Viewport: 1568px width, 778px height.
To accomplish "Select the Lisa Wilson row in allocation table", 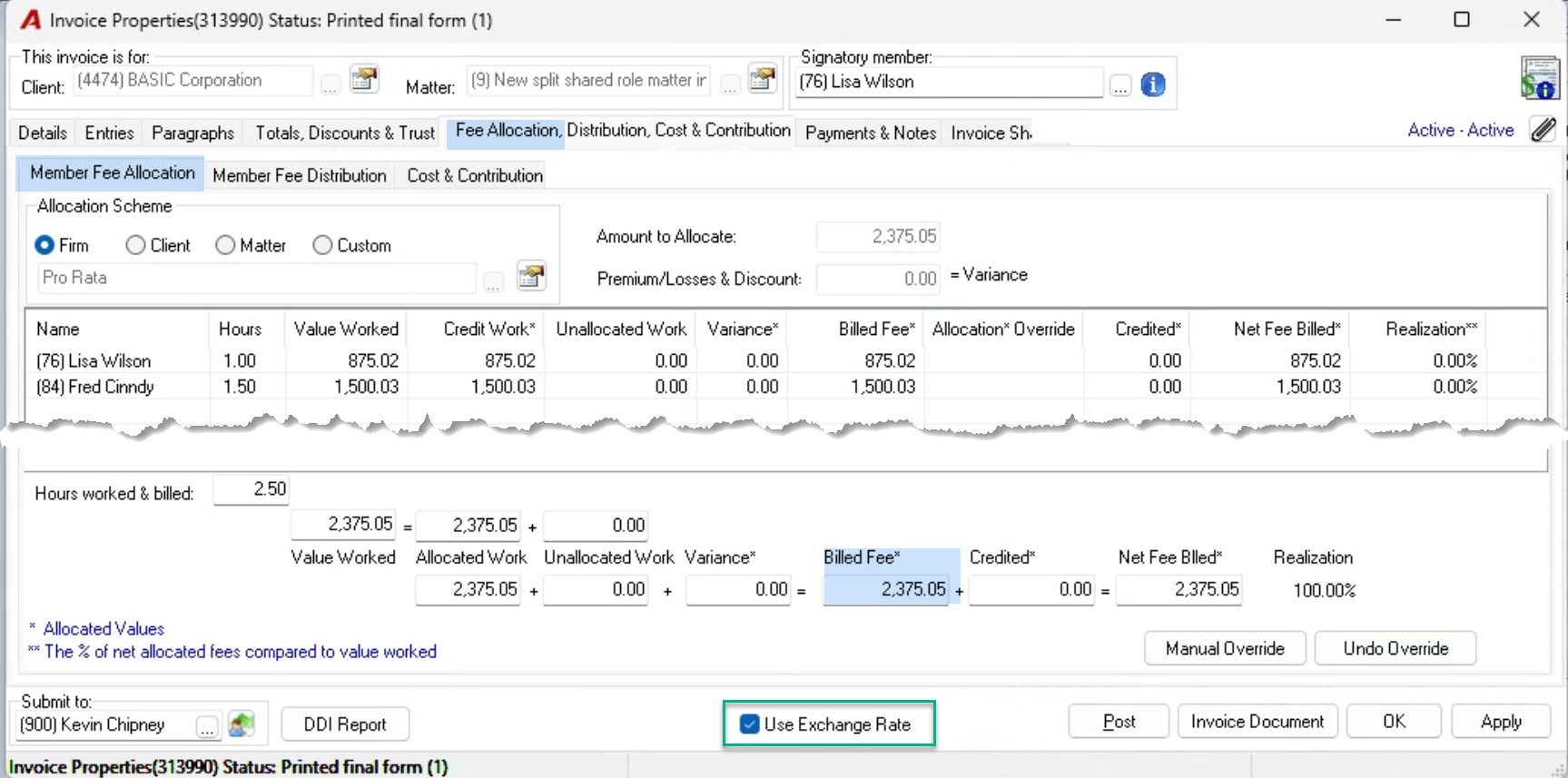I will point(786,360).
